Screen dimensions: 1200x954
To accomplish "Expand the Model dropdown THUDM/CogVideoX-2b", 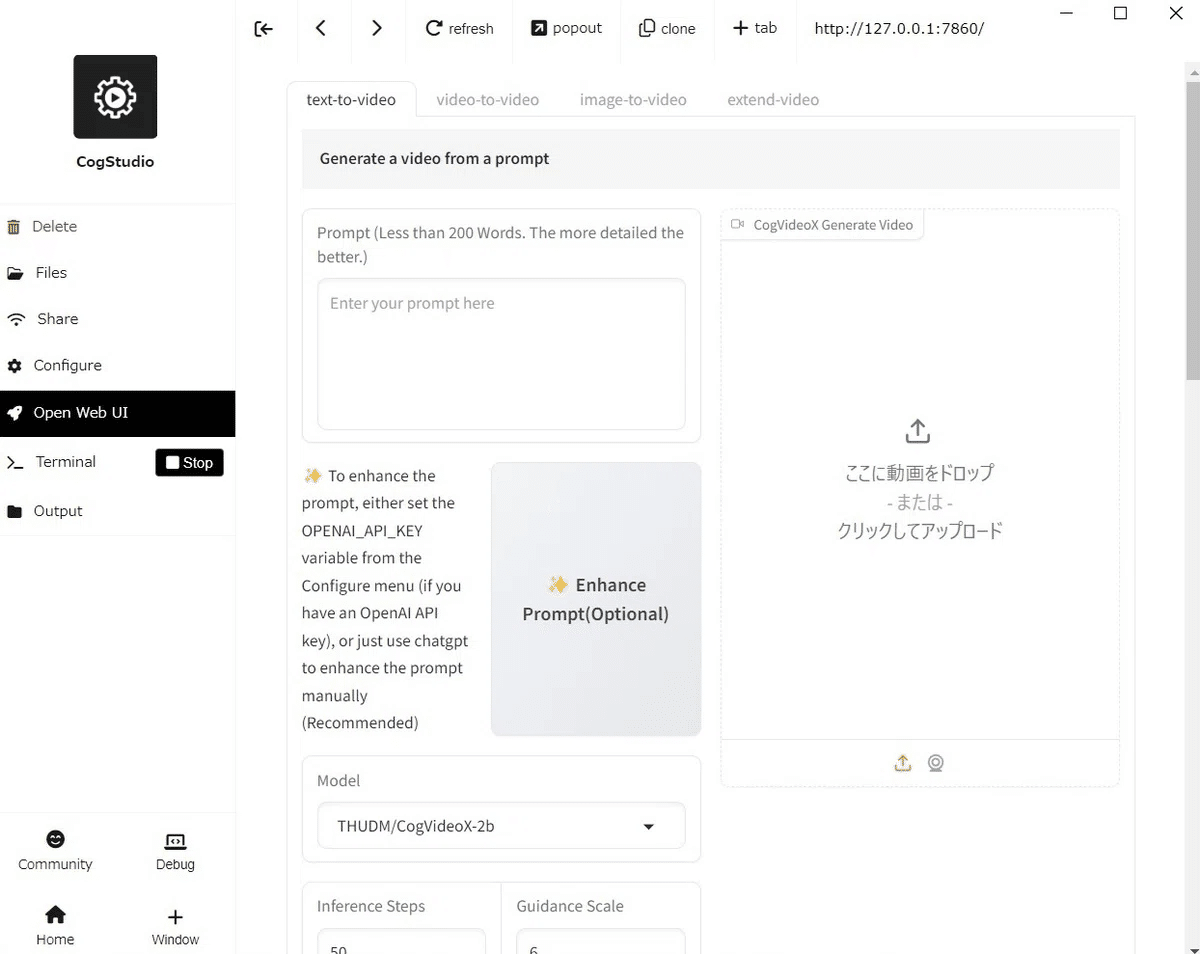I will pos(501,827).
